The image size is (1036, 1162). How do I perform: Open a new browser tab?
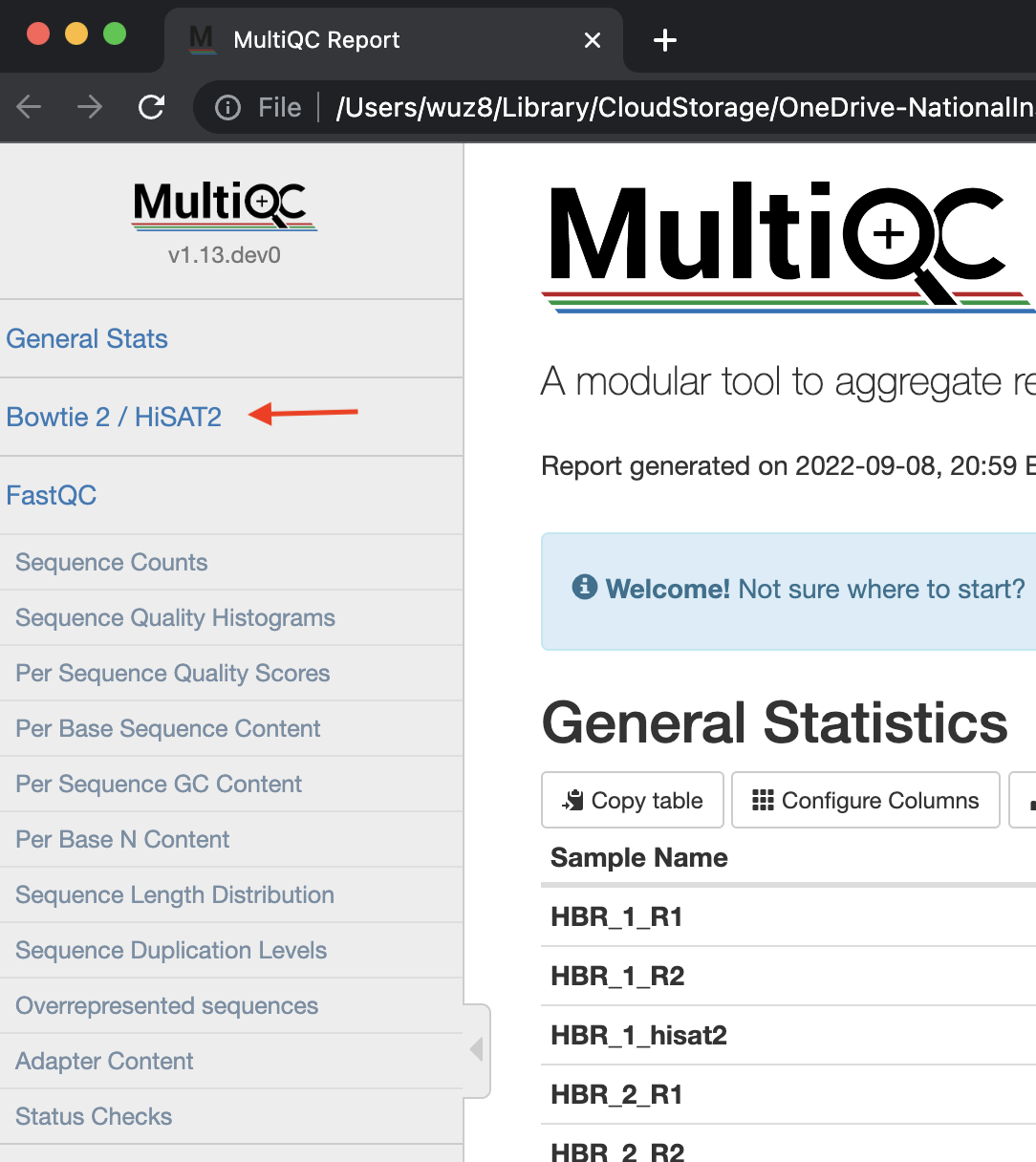[664, 40]
